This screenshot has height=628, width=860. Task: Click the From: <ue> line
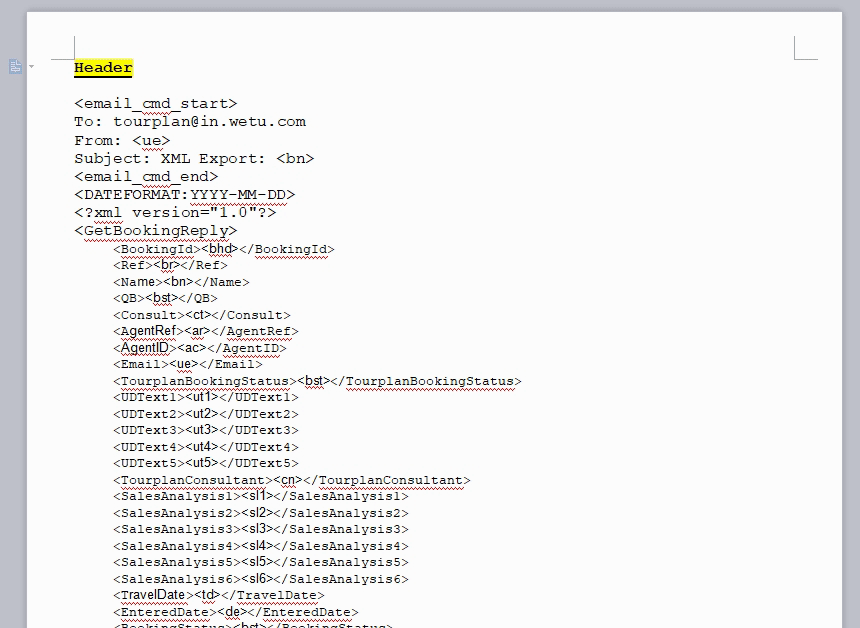tap(122, 140)
